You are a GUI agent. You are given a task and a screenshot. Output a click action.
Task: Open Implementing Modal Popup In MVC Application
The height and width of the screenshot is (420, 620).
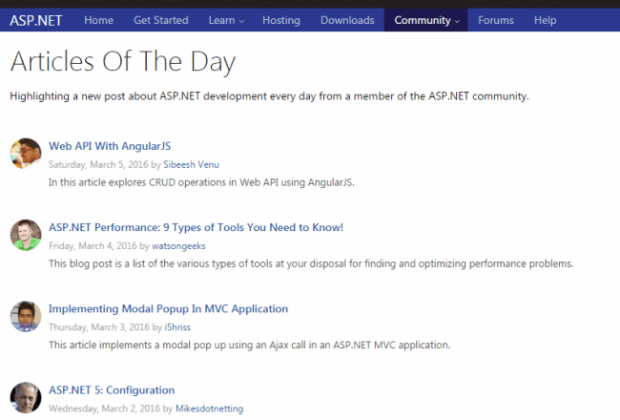[168, 308]
